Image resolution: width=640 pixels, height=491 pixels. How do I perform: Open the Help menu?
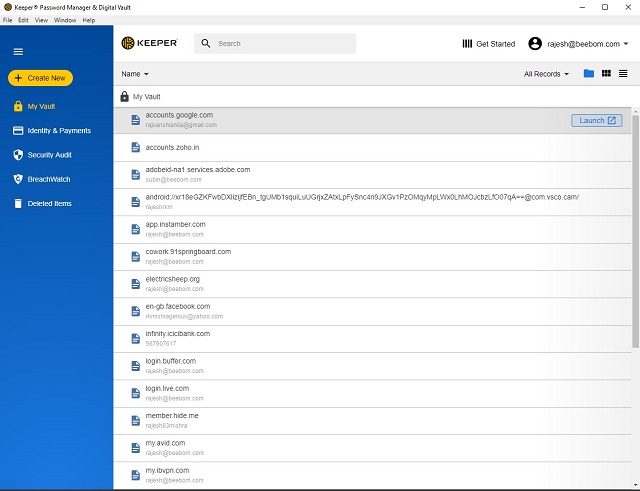(x=89, y=20)
